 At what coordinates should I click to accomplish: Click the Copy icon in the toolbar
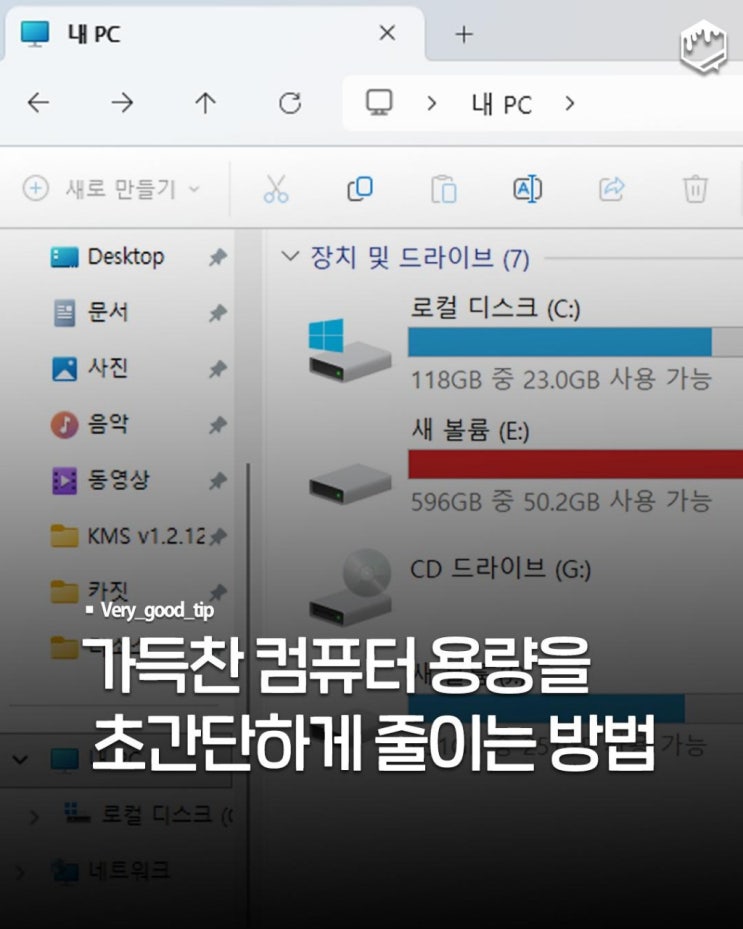point(360,189)
